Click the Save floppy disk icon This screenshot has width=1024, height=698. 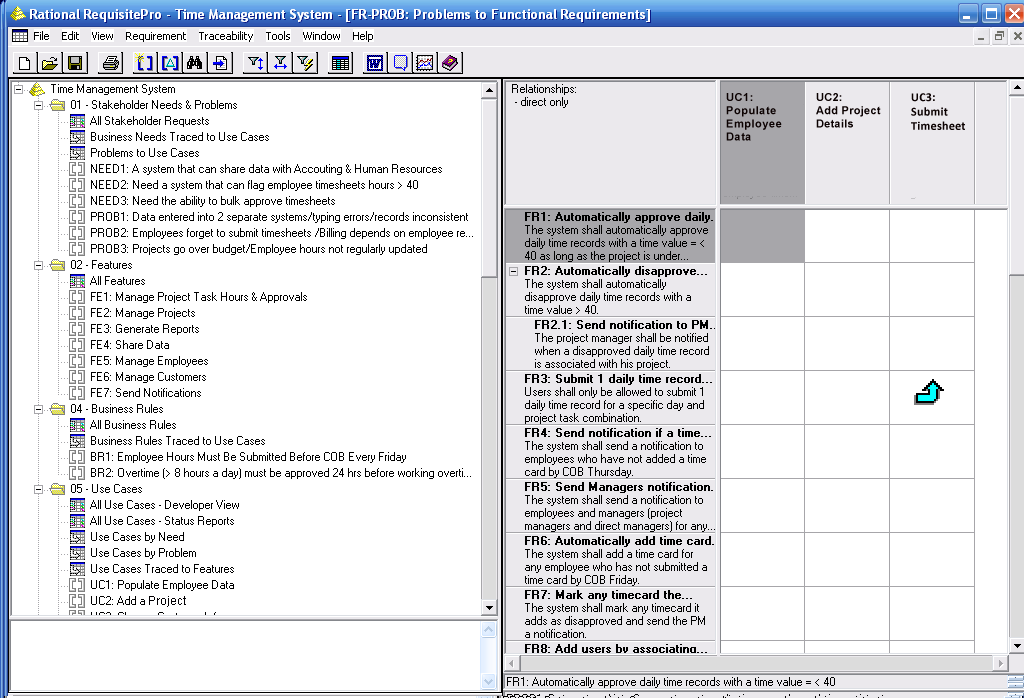(x=74, y=63)
